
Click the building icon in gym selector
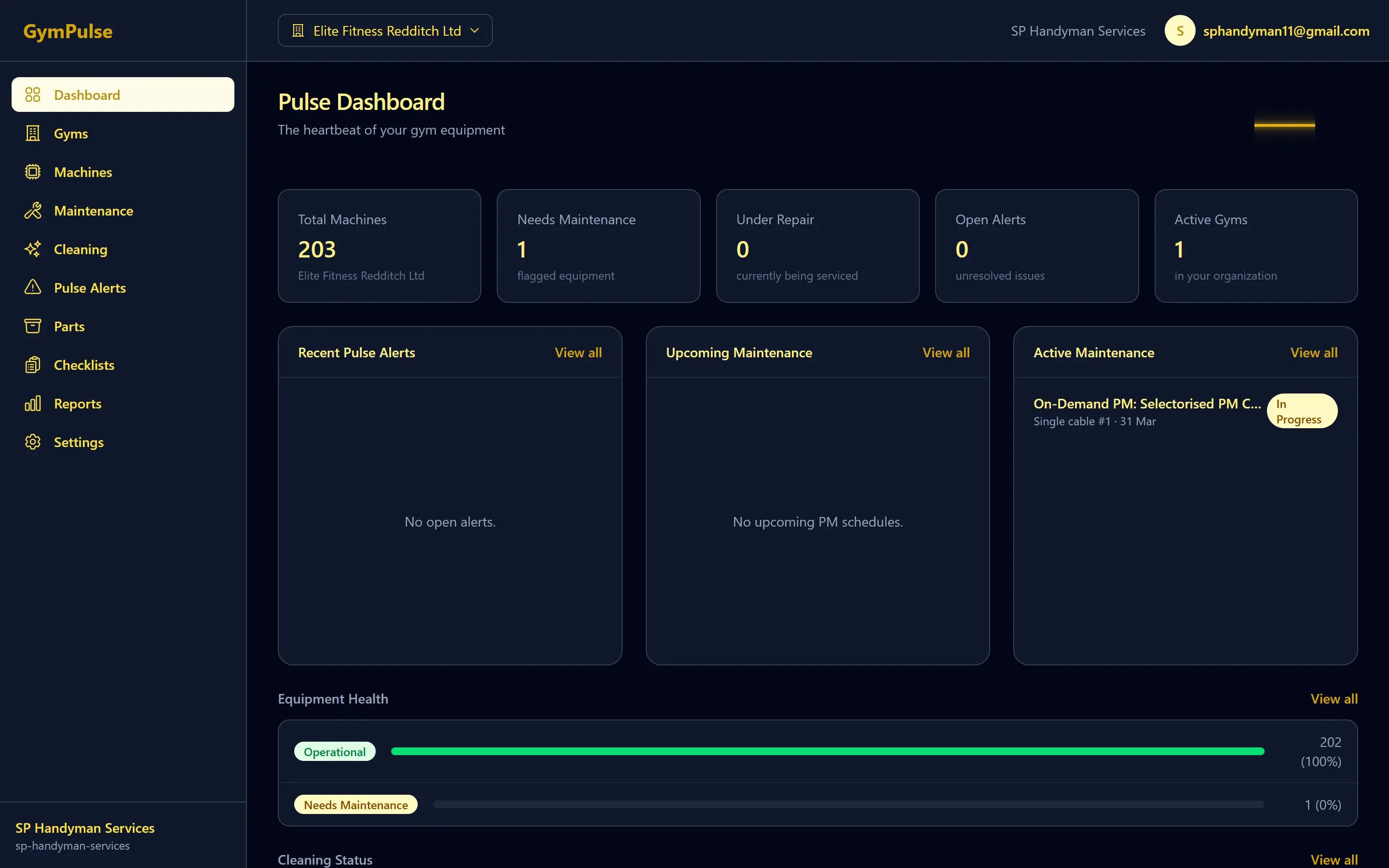298,30
